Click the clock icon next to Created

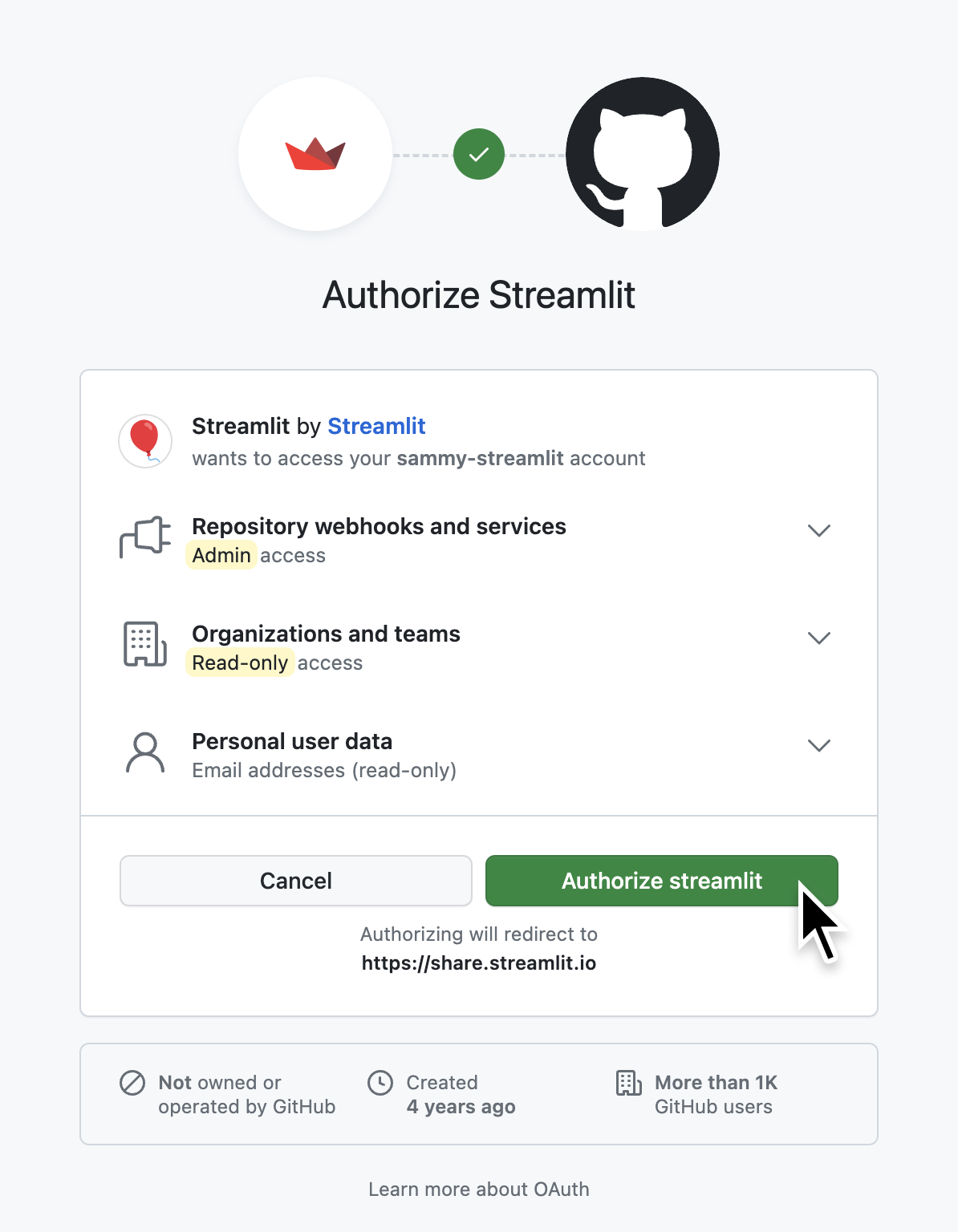[x=380, y=1083]
